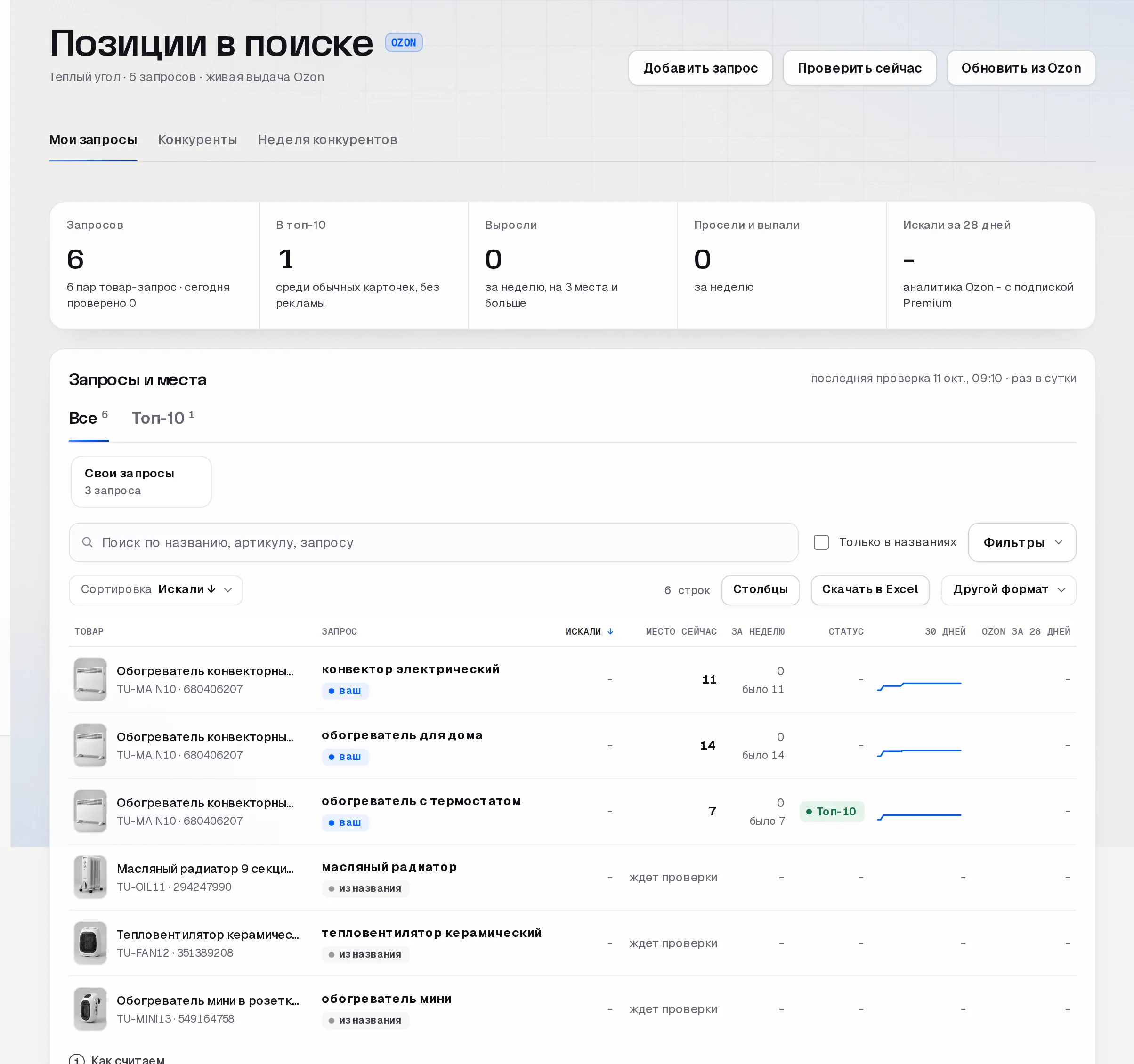Open thumbnail of Обогреватель мини product
The width and height of the screenshot is (1134, 1064).
click(90, 1009)
